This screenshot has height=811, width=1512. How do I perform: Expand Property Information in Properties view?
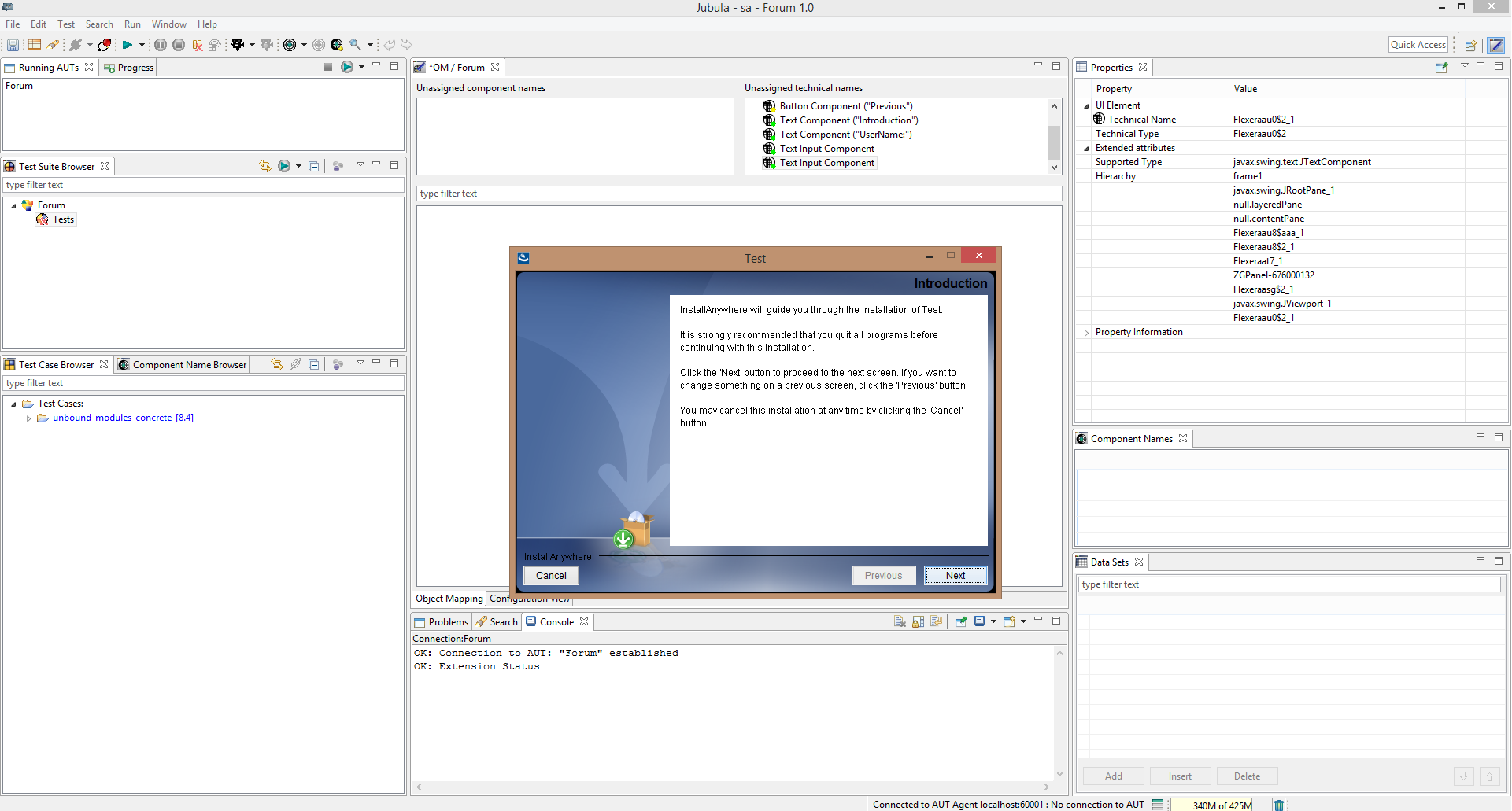coord(1087,333)
